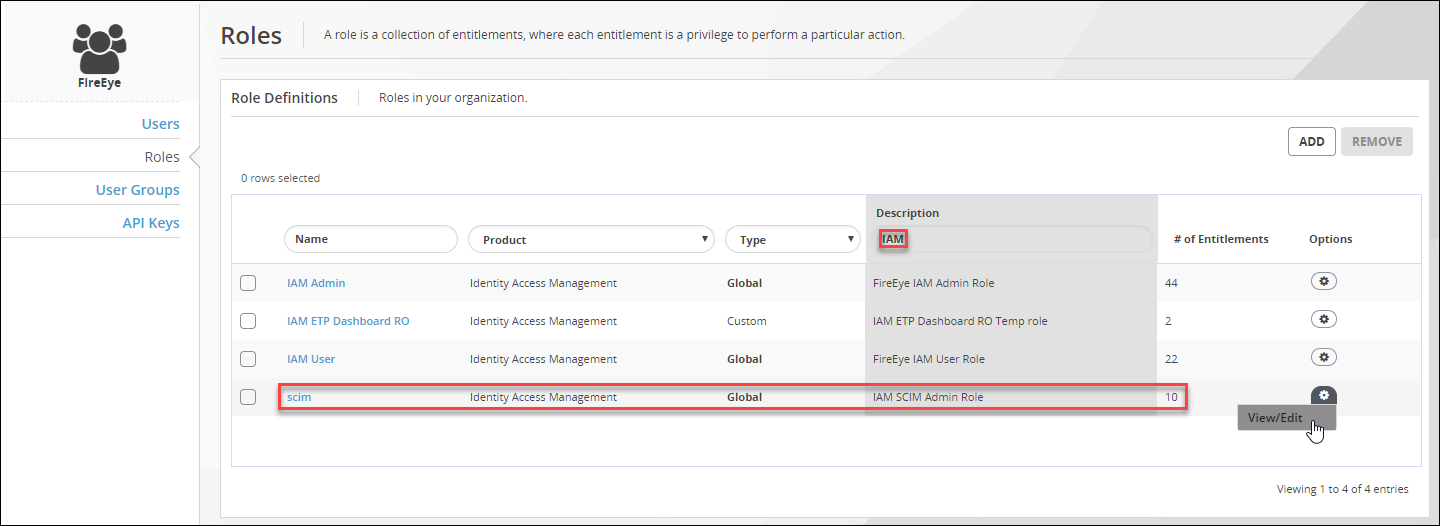Click 'FireEye IAM Admin Role' description cell
This screenshot has height=526, width=1440.
[934, 283]
